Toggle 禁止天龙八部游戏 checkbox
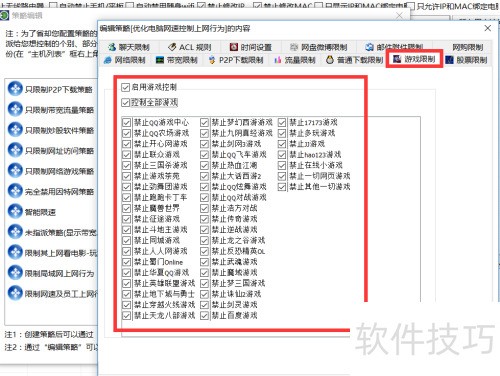 tap(126, 315)
